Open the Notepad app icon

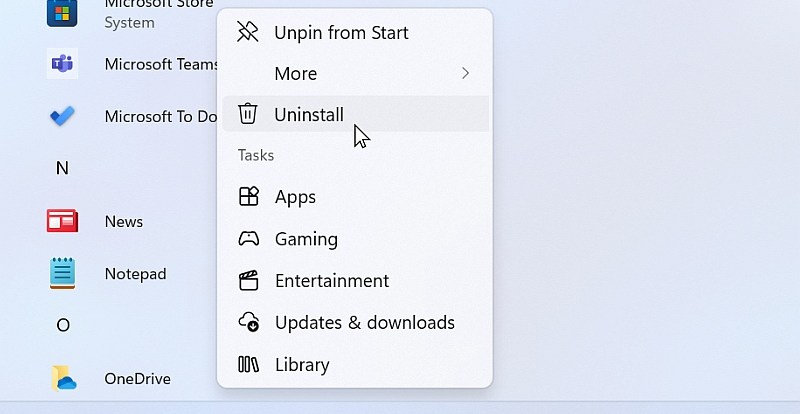pyautogui.click(x=62, y=273)
